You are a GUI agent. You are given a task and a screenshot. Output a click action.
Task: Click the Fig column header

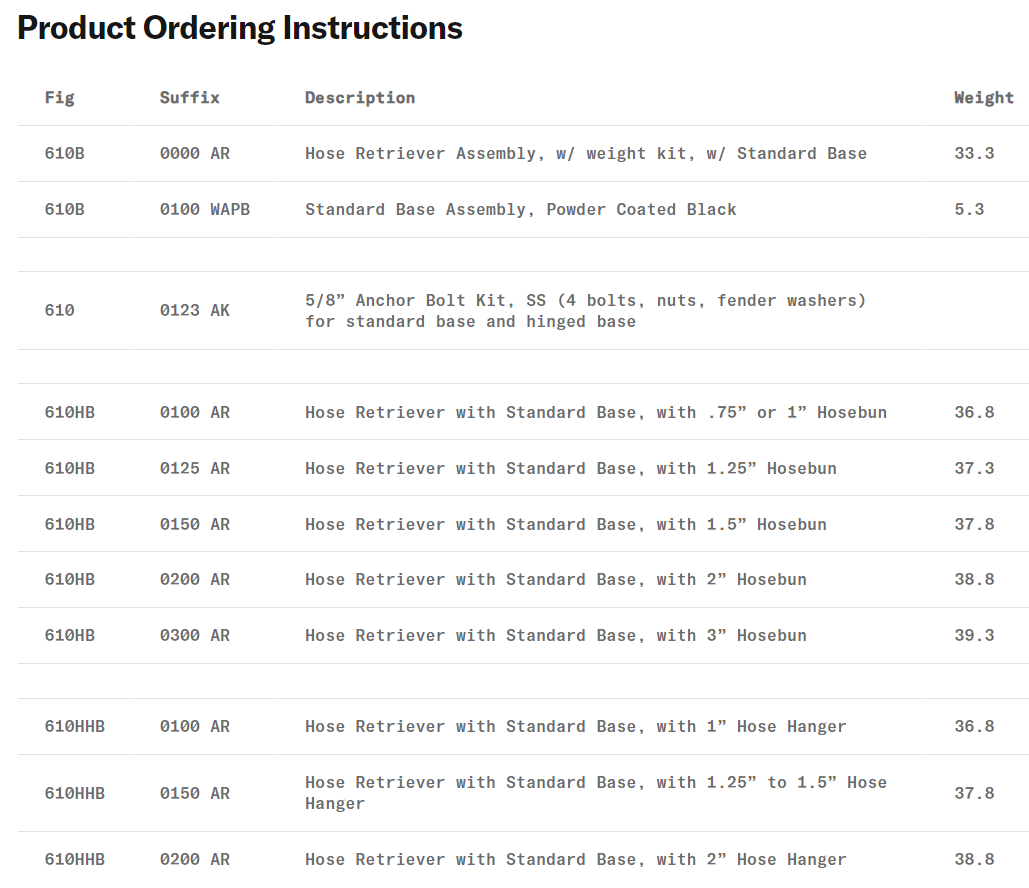click(60, 98)
